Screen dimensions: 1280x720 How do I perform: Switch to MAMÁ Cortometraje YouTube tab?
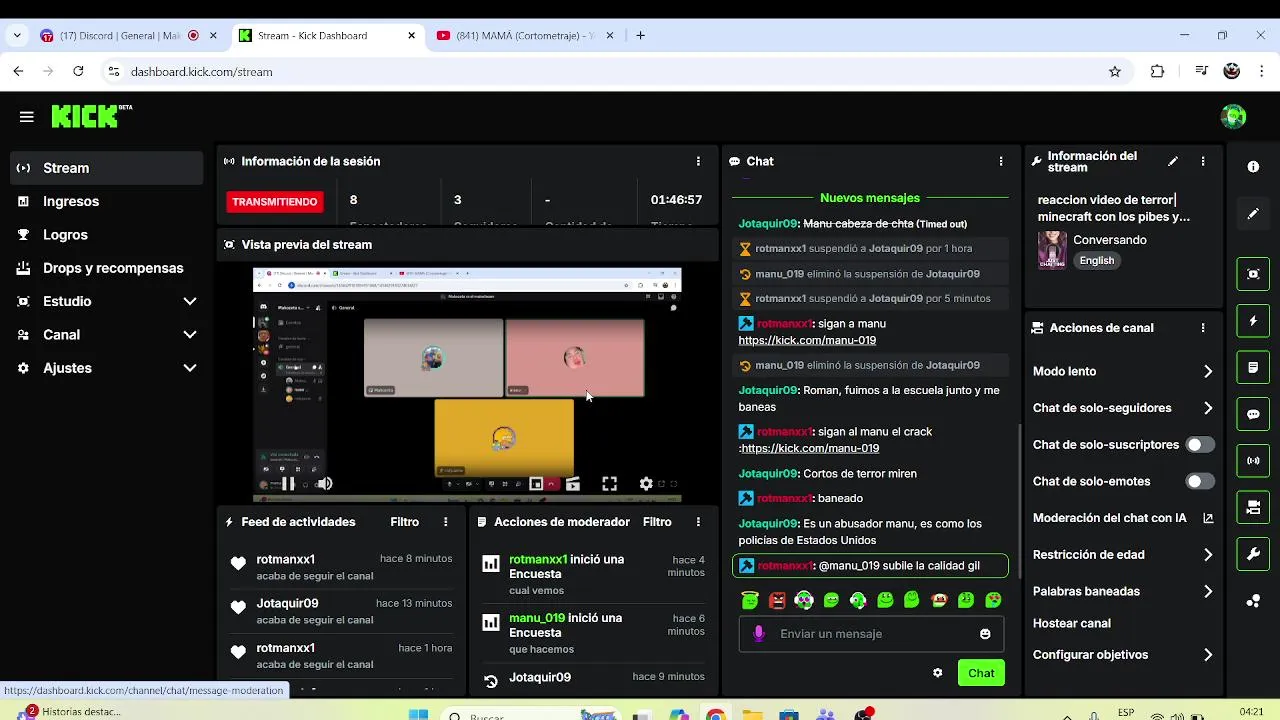click(x=526, y=35)
